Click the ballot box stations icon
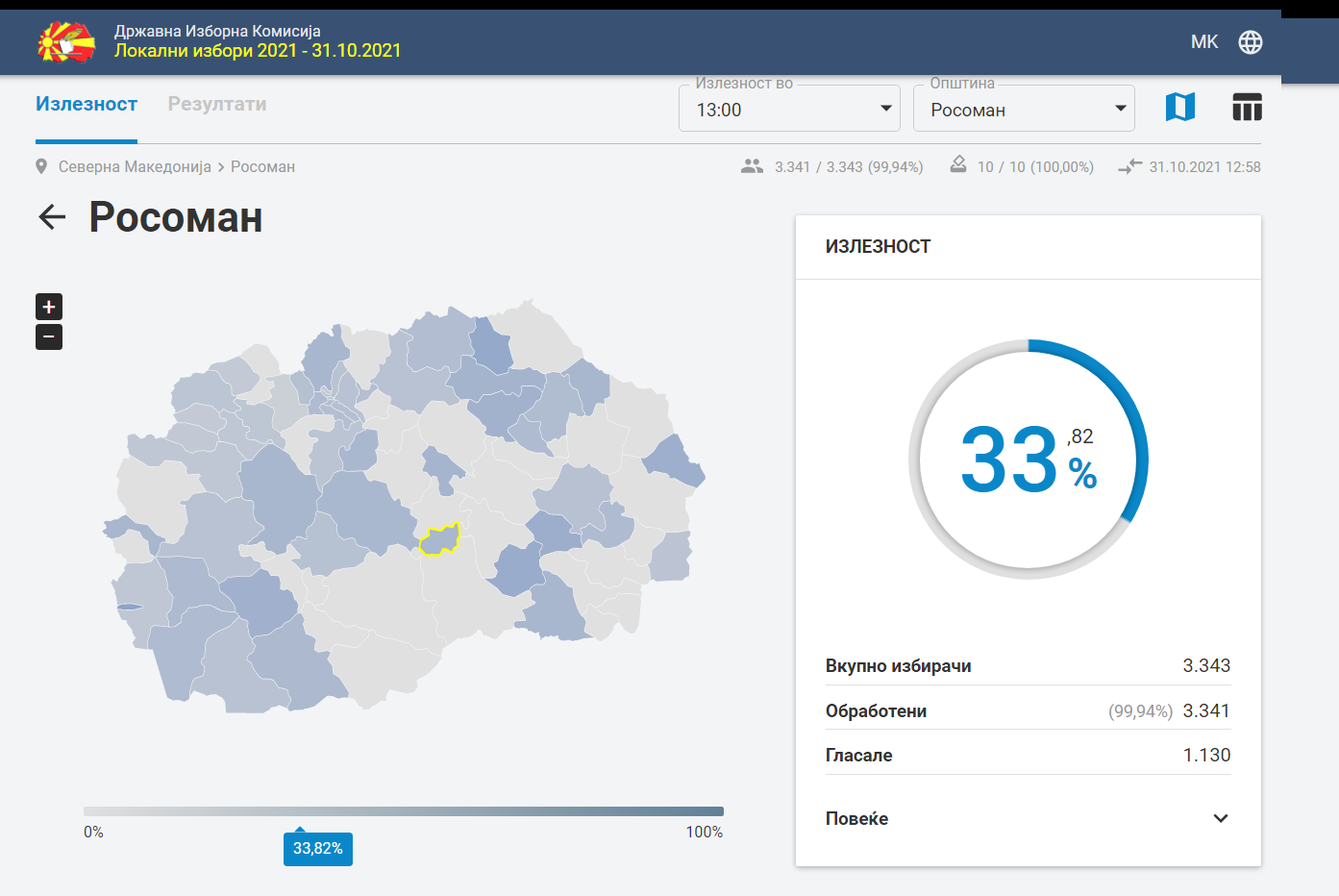The width and height of the screenshot is (1339, 896). pyautogui.click(x=958, y=164)
